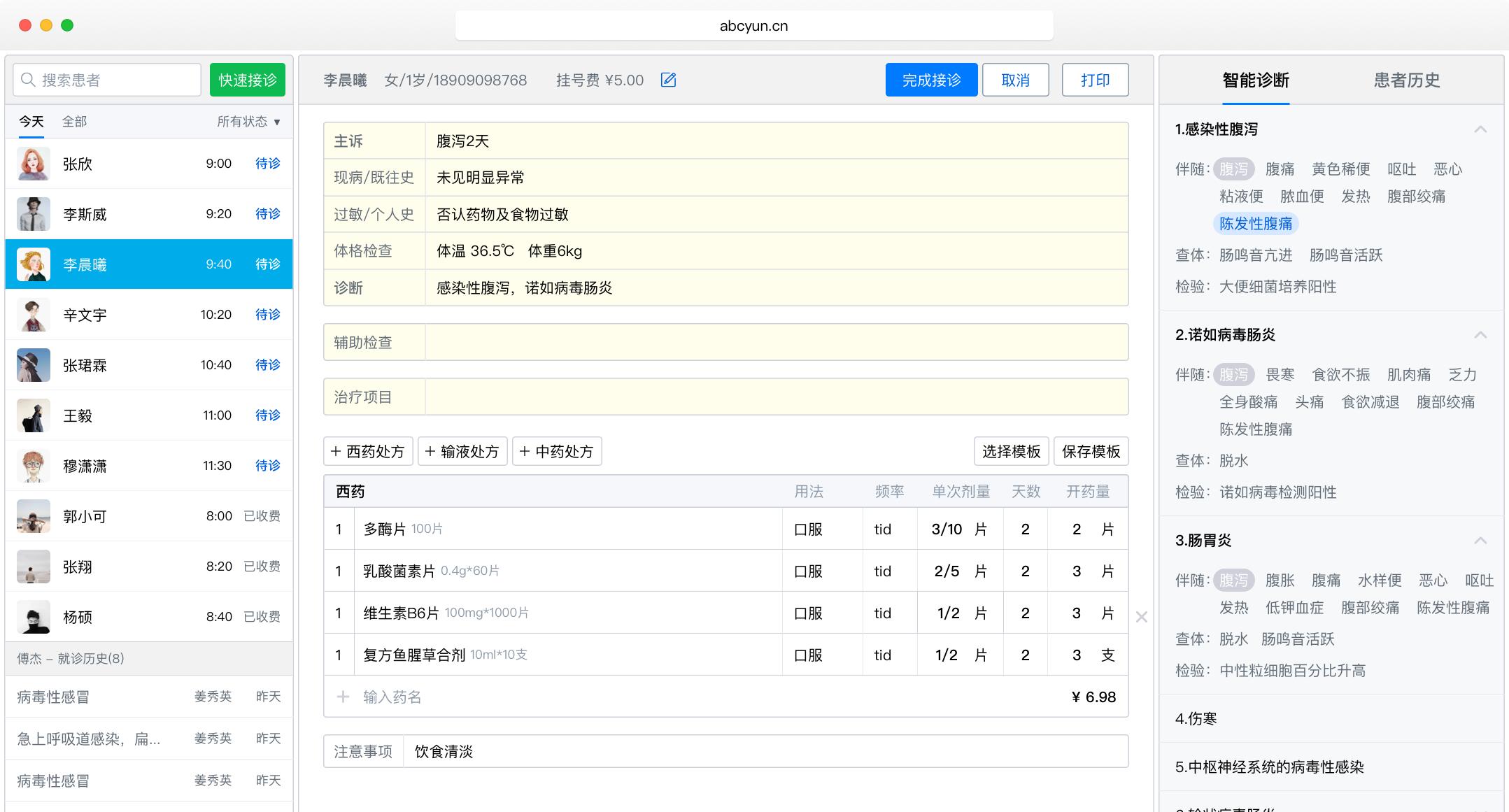The width and height of the screenshot is (1509, 812).
Task: Click 杨硕's avatar picture
Action: 34,617
